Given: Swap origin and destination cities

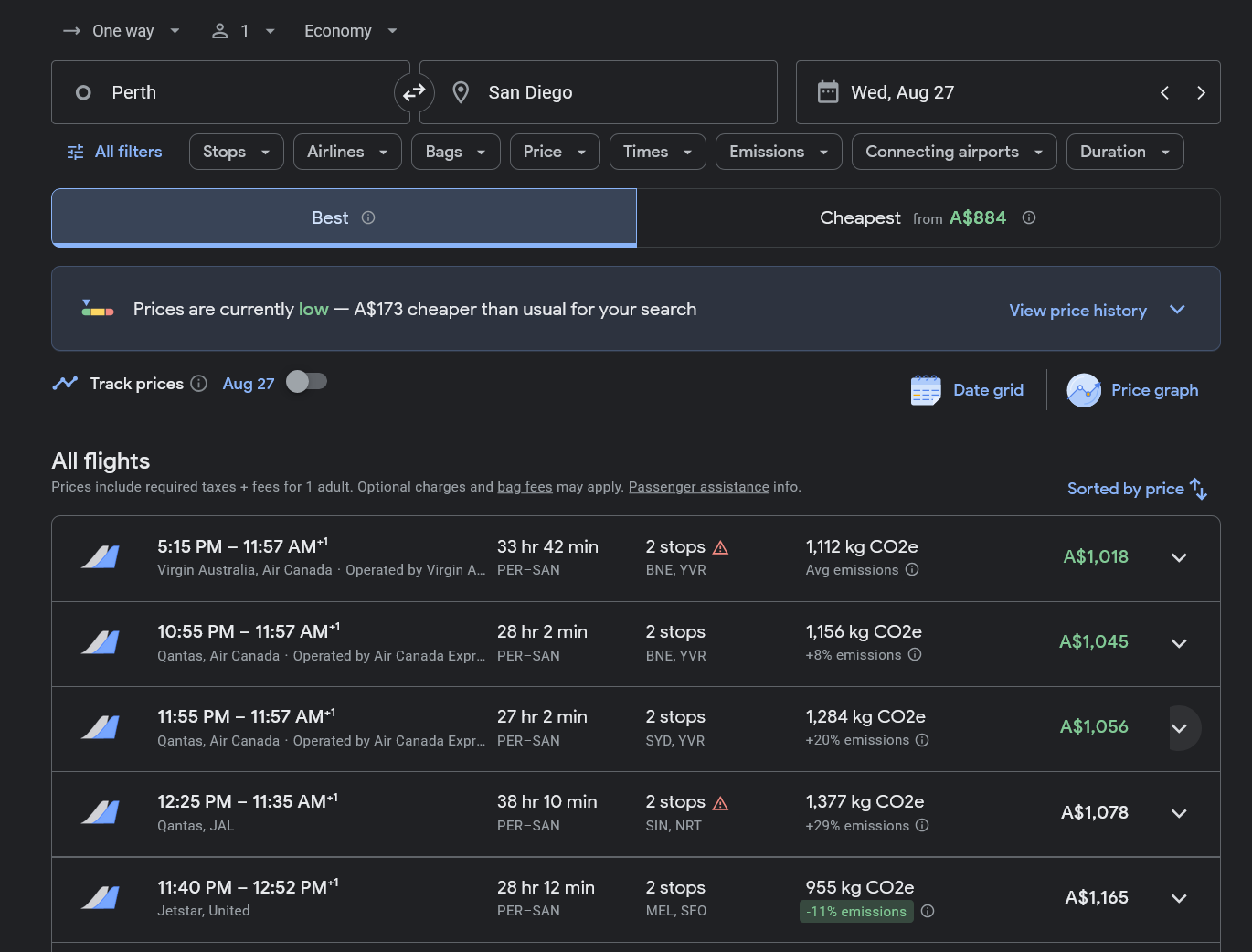Looking at the screenshot, I should tap(414, 92).
